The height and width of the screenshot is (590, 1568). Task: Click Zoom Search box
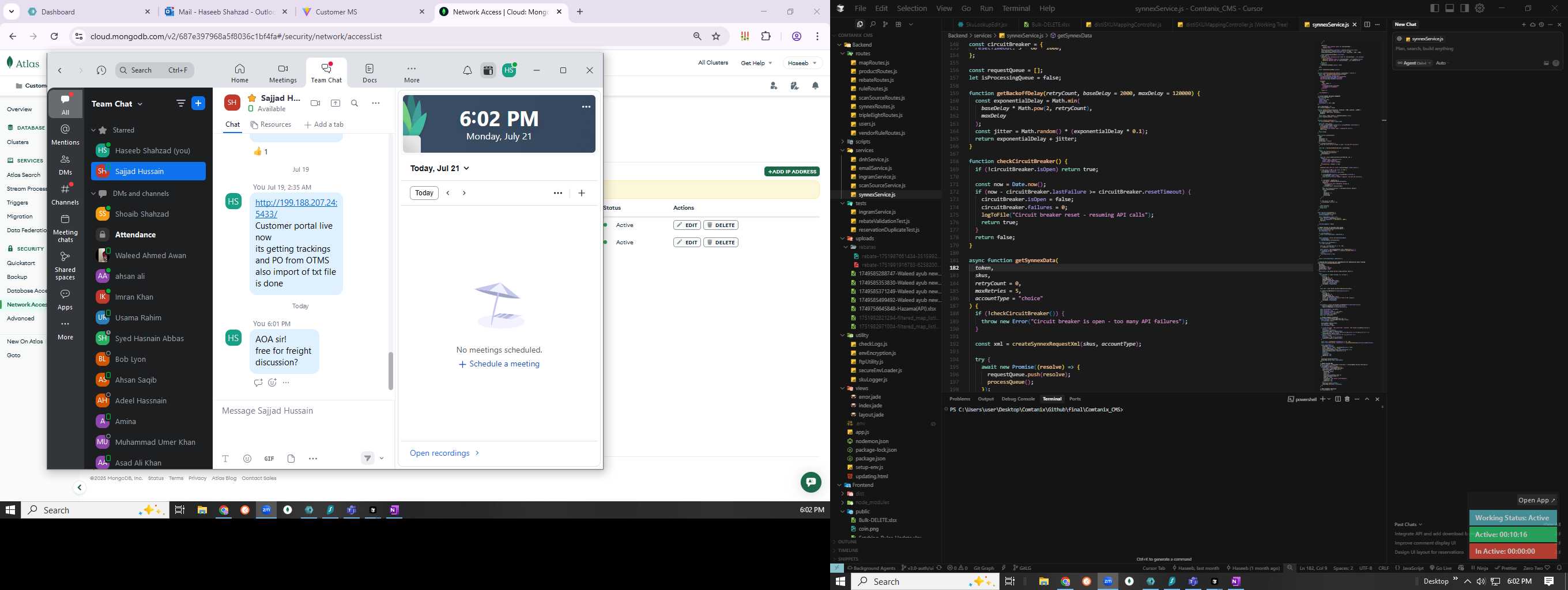(154, 70)
